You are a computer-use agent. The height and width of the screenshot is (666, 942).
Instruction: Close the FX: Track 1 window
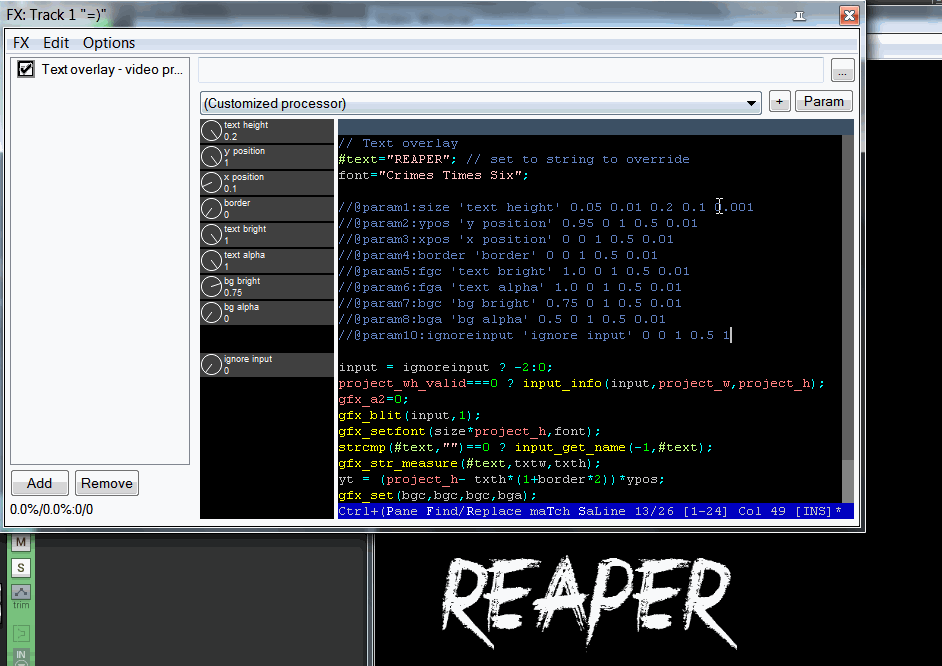(849, 16)
